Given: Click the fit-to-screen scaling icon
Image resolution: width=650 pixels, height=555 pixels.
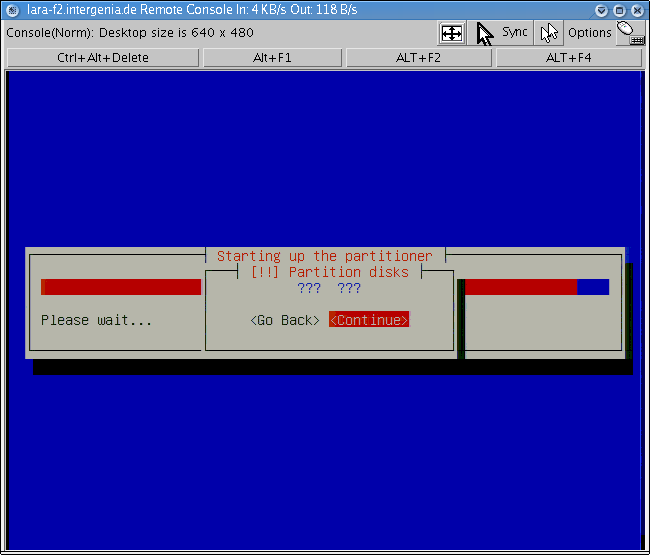Looking at the screenshot, I should [x=451, y=33].
